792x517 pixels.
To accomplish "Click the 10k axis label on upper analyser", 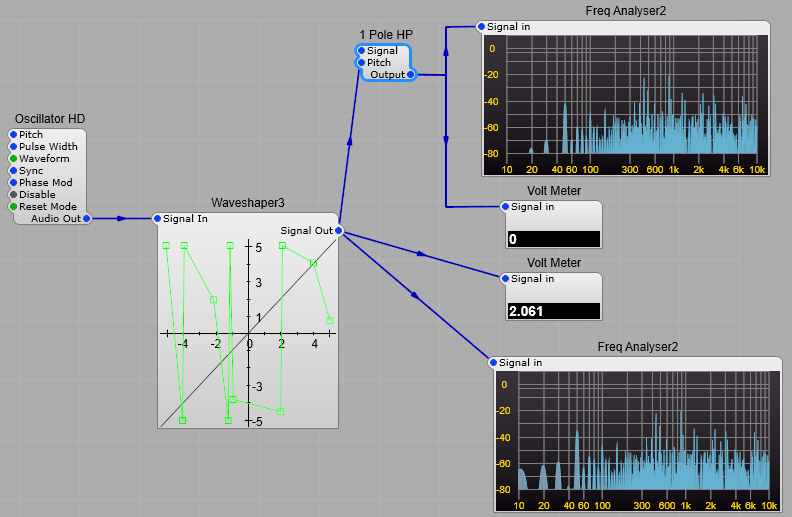I will tap(757, 170).
